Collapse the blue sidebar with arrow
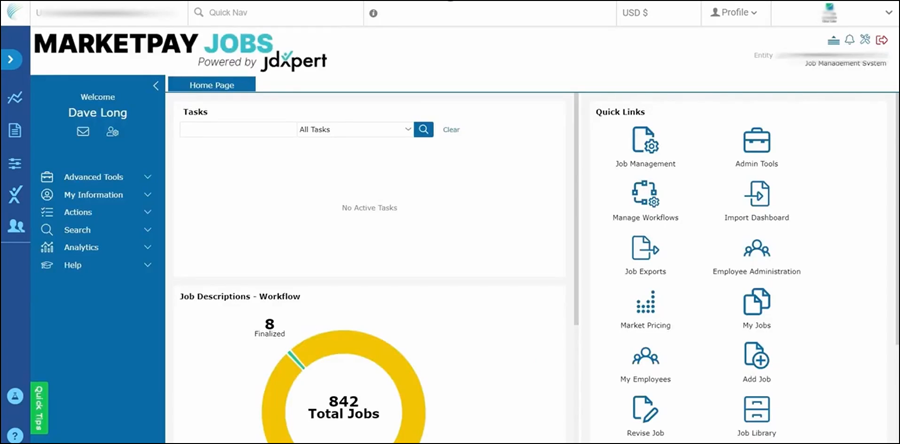 click(x=156, y=85)
